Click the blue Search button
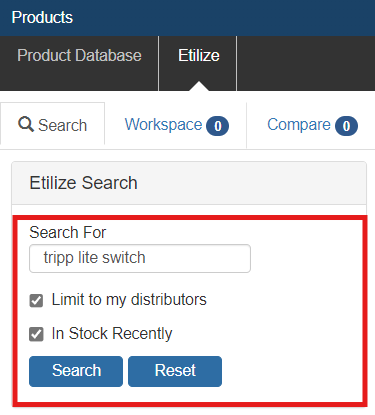The width and height of the screenshot is (375, 415). [x=76, y=371]
